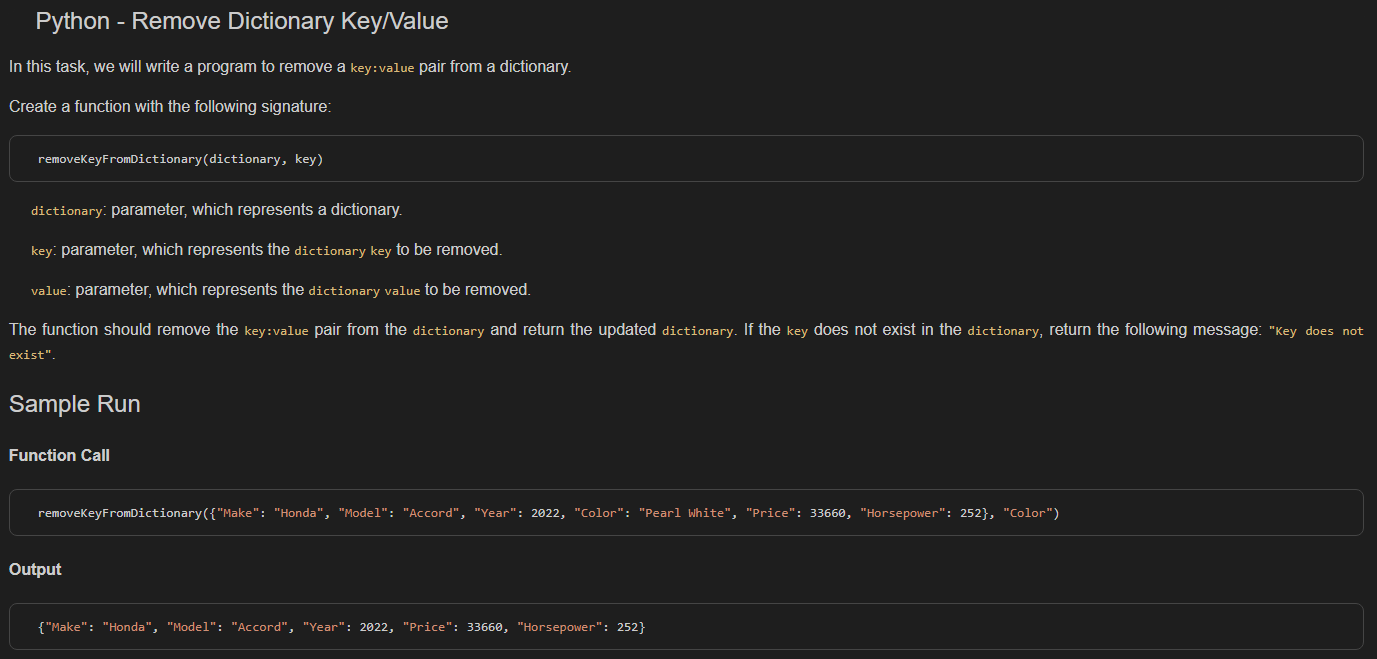This screenshot has height=659, width=1377.
Task: Click the output example code block
Action: (x=340, y=626)
